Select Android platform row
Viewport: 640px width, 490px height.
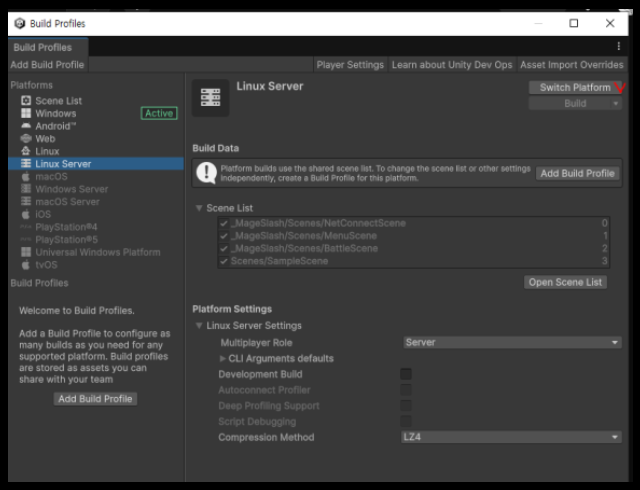pos(96,126)
